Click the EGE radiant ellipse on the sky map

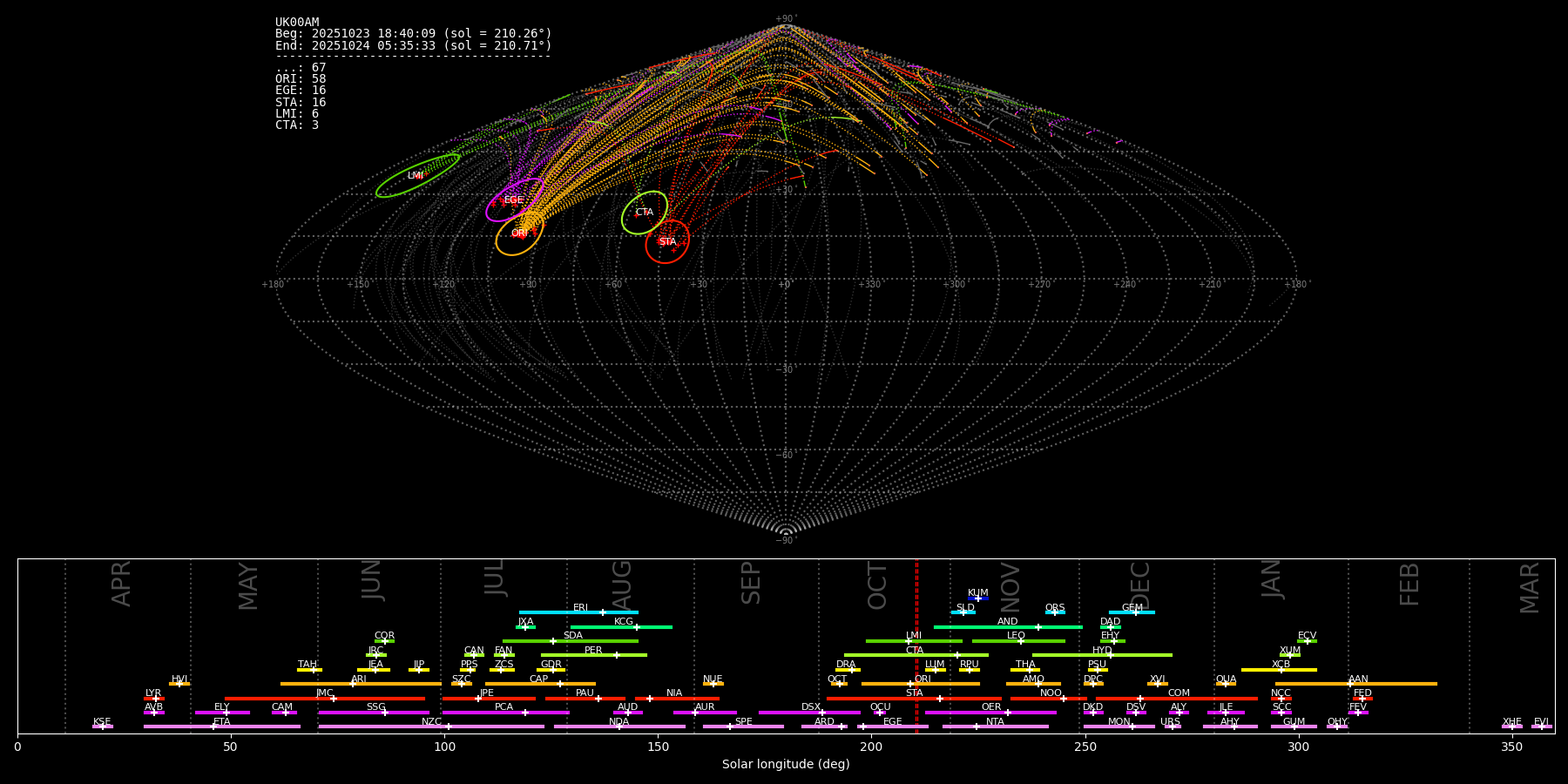[515, 200]
